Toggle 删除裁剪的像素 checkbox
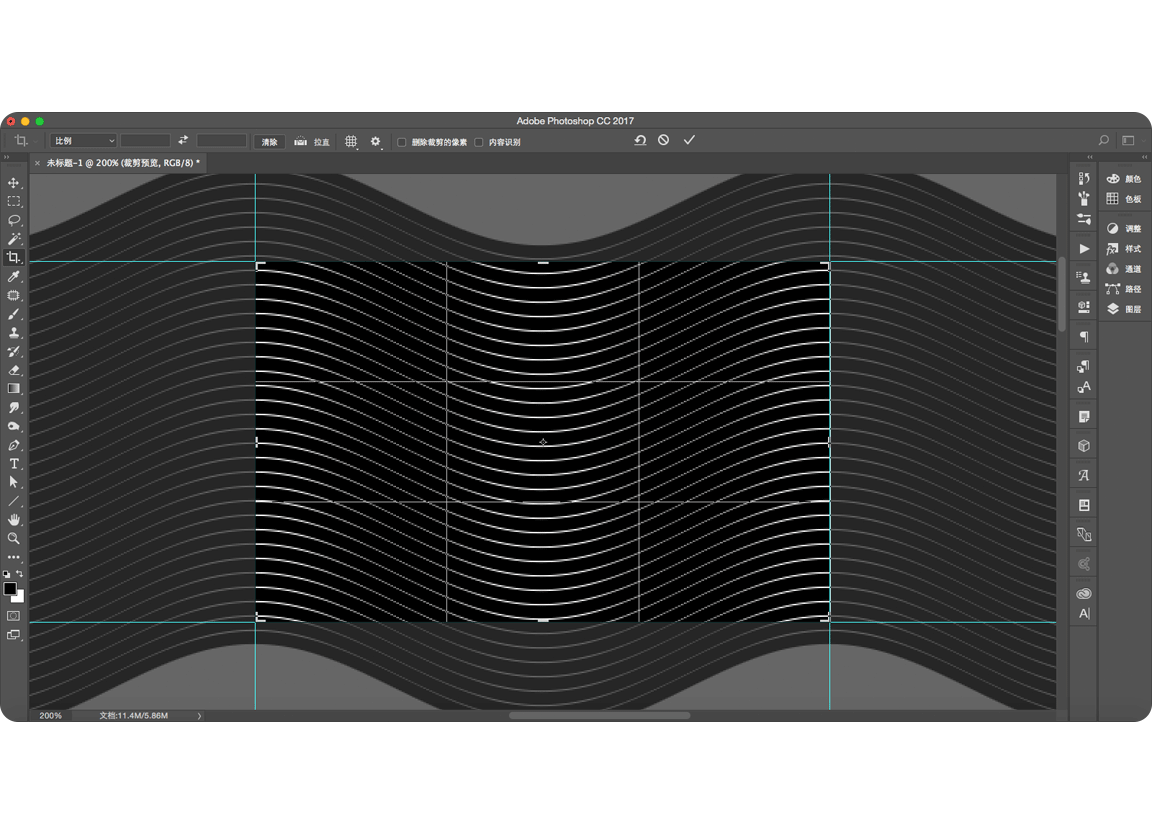This screenshot has height=835, width=1152. click(402, 142)
